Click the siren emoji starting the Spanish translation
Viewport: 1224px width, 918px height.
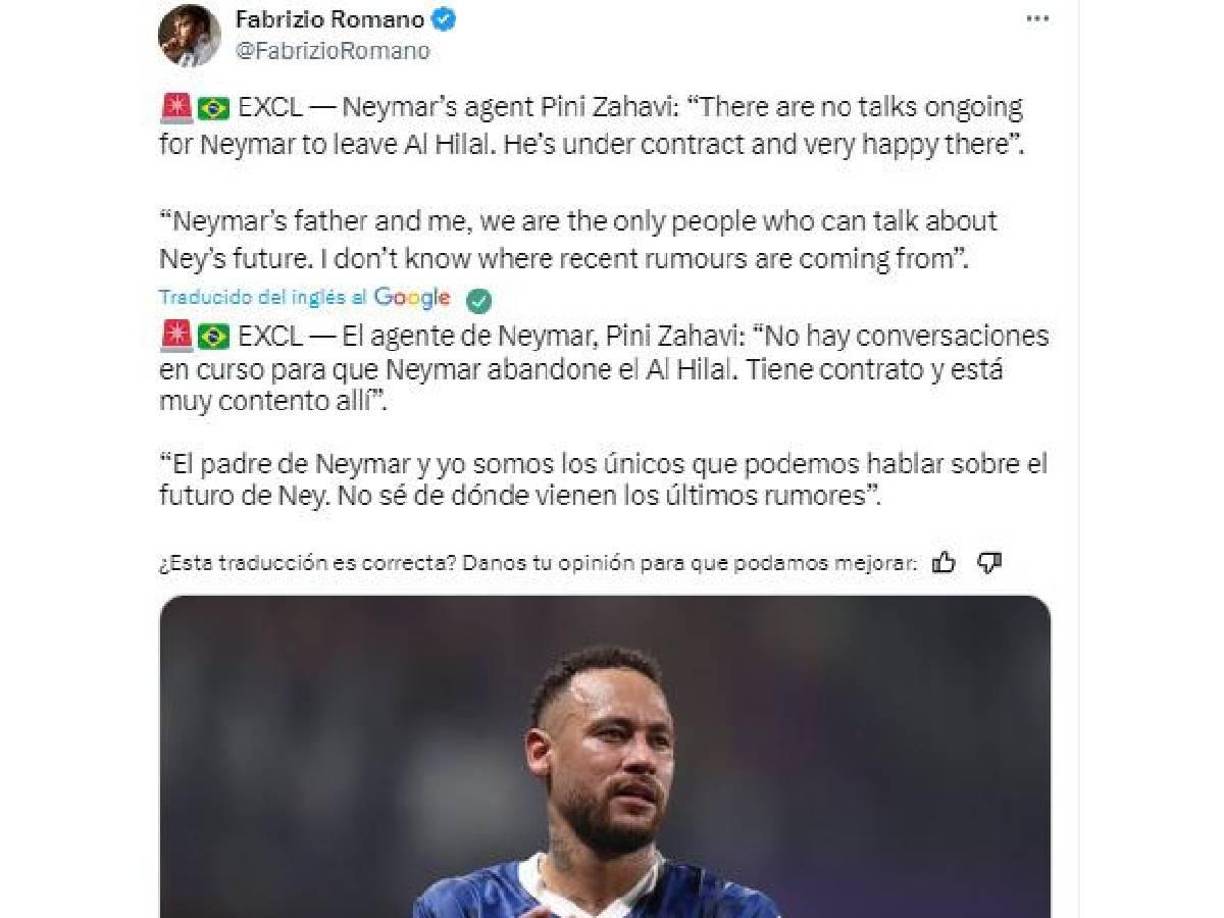172,337
